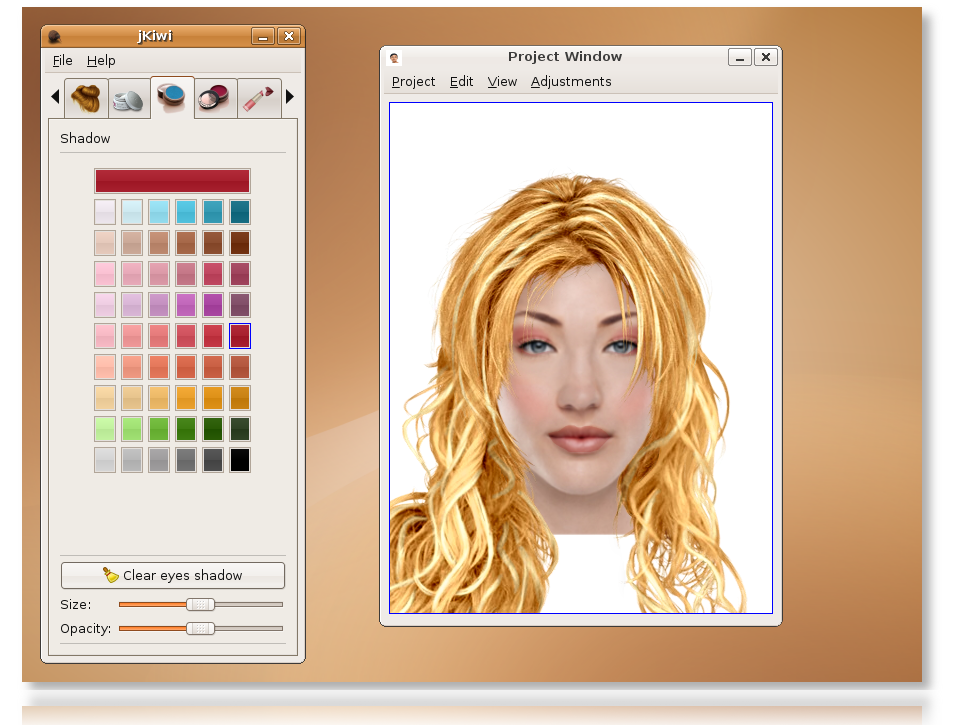Image resolution: width=960 pixels, height=728 pixels.
Task: Open the lipstick tab
Action: click(x=259, y=98)
